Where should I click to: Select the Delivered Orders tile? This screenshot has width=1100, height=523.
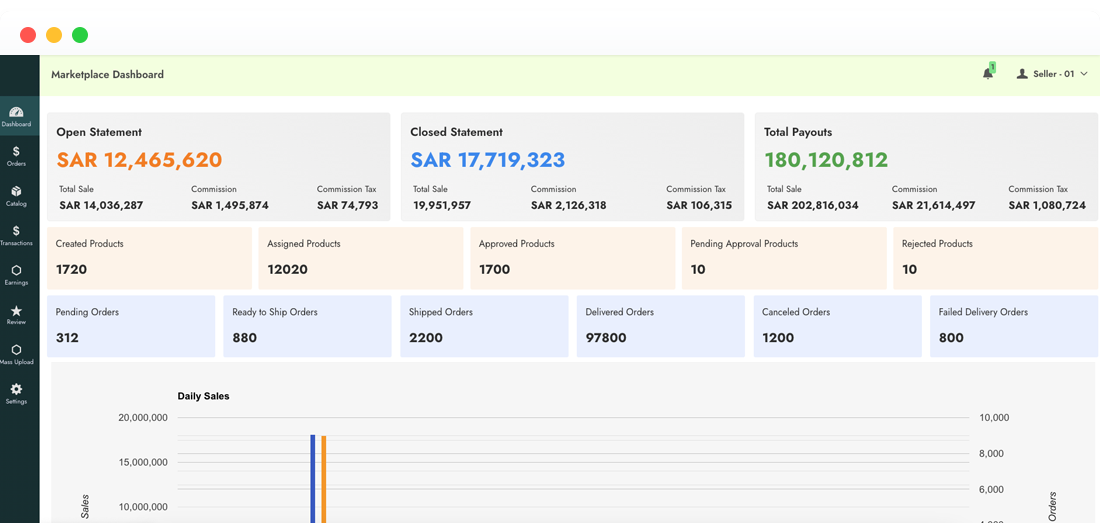[661, 326]
